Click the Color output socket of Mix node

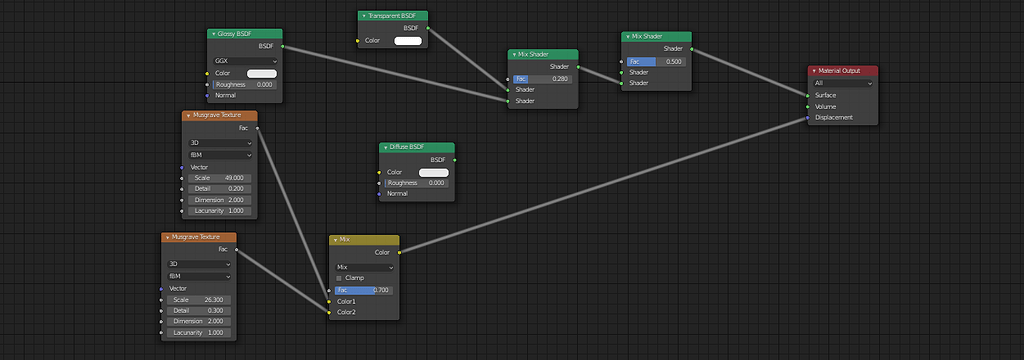click(399, 252)
